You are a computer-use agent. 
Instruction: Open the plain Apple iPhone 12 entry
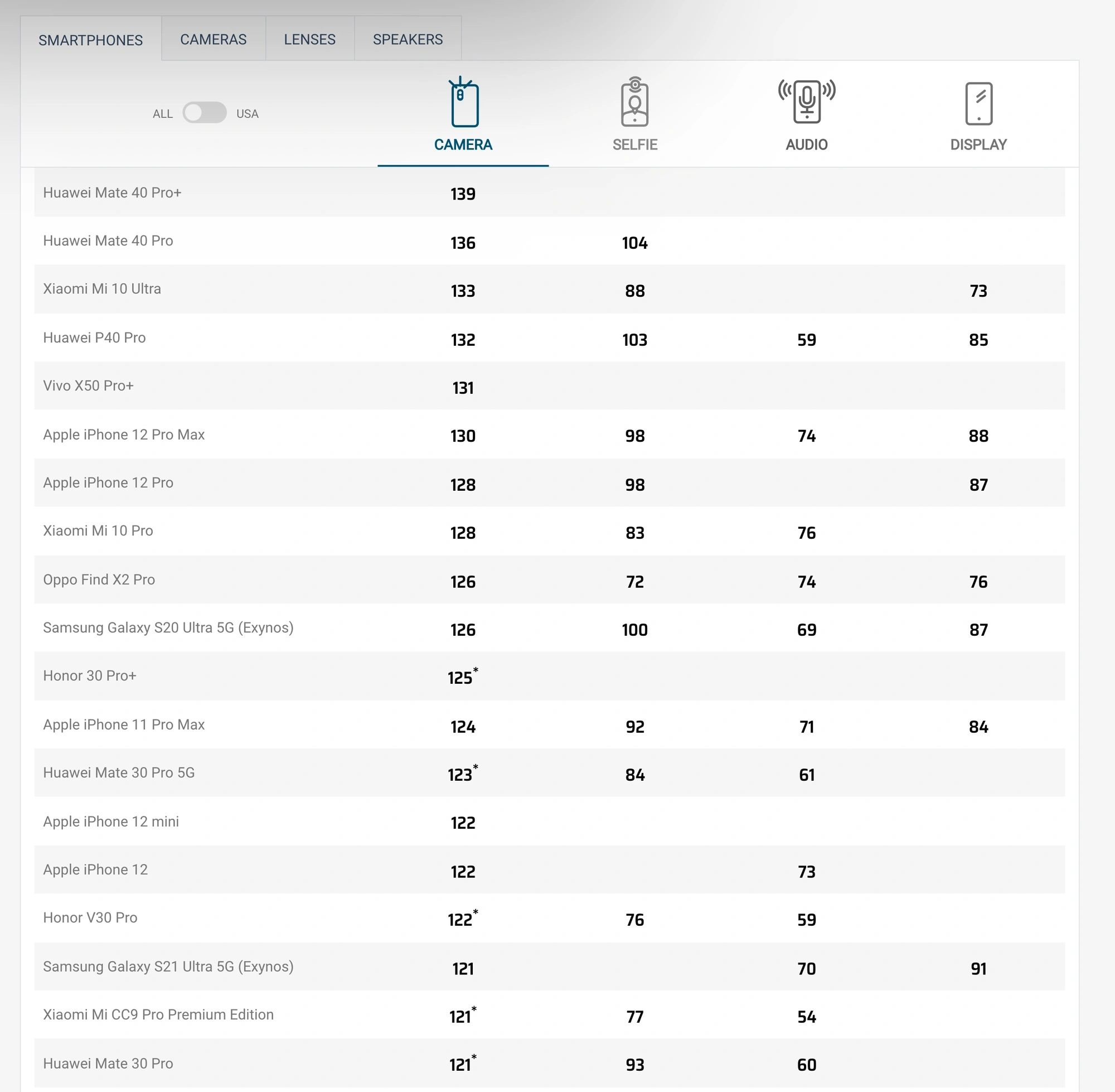click(x=95, y=870)
